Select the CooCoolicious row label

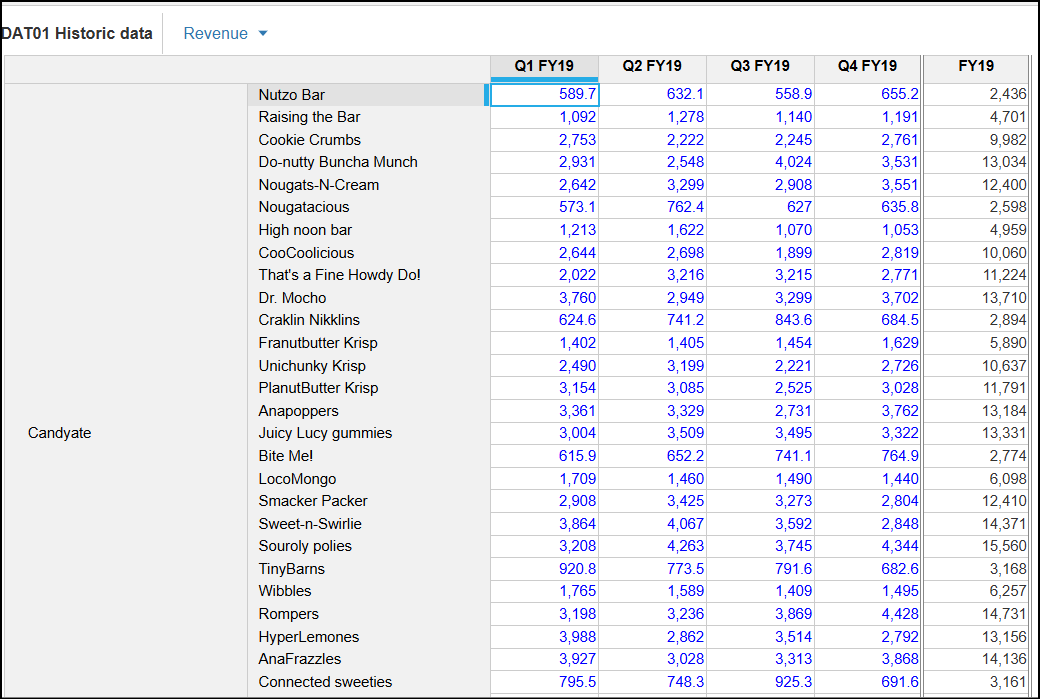coord(369,253)
